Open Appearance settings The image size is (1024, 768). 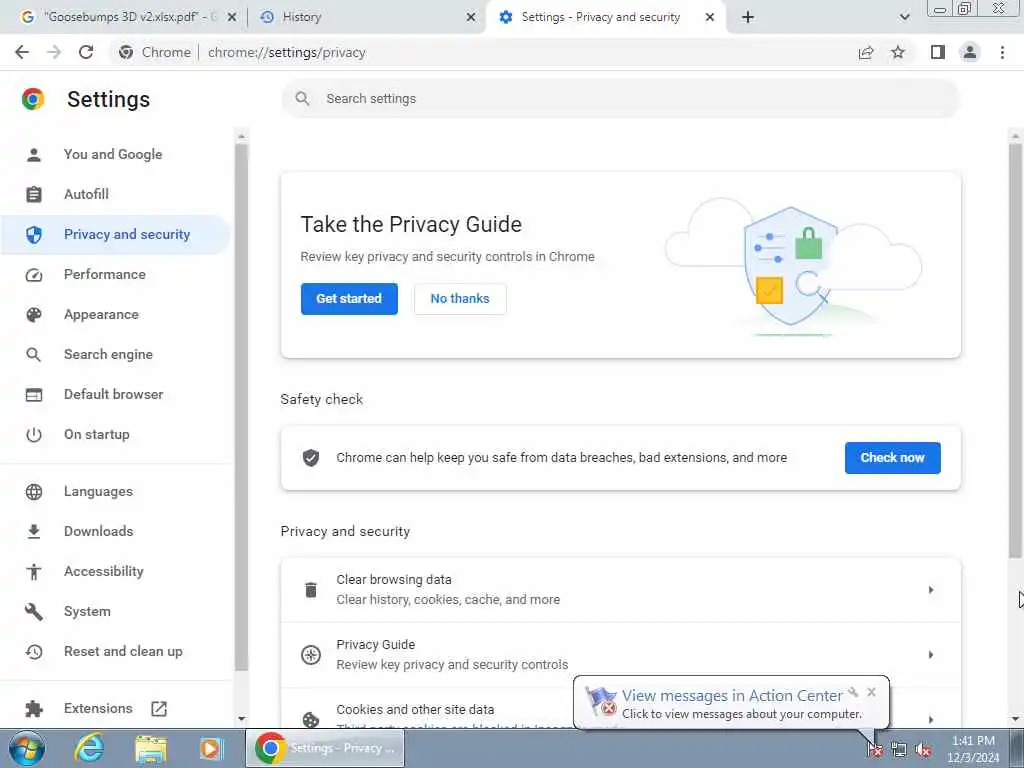click(x=101, y=314)
